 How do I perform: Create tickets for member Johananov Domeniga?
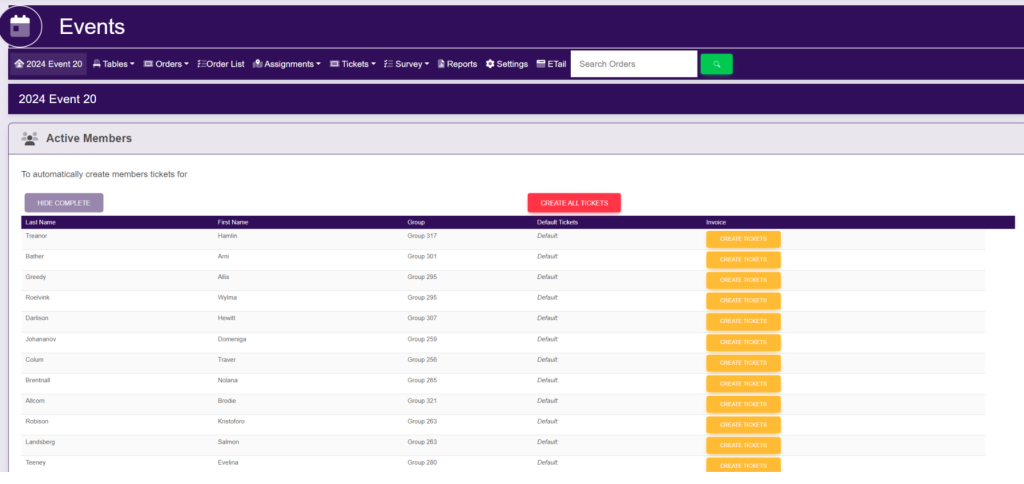coord(743,342)
